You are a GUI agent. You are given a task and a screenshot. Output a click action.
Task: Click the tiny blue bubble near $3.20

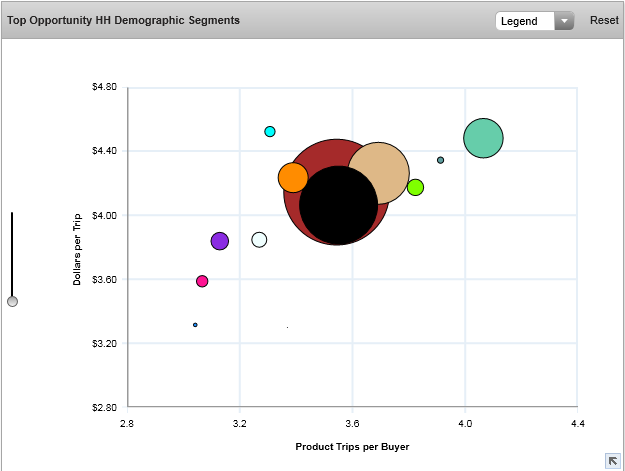(x=195, y=325)
